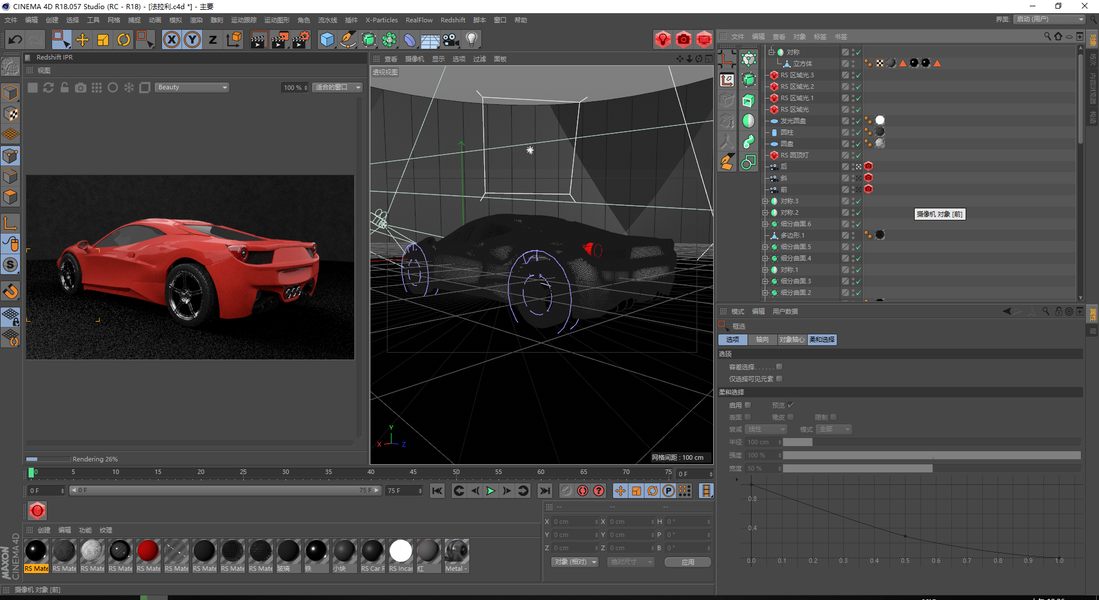The height and width of the screenshot is (600, 1099).
Task: Go to end of animation
Action: pyautogui.click(x=545, y=491)
